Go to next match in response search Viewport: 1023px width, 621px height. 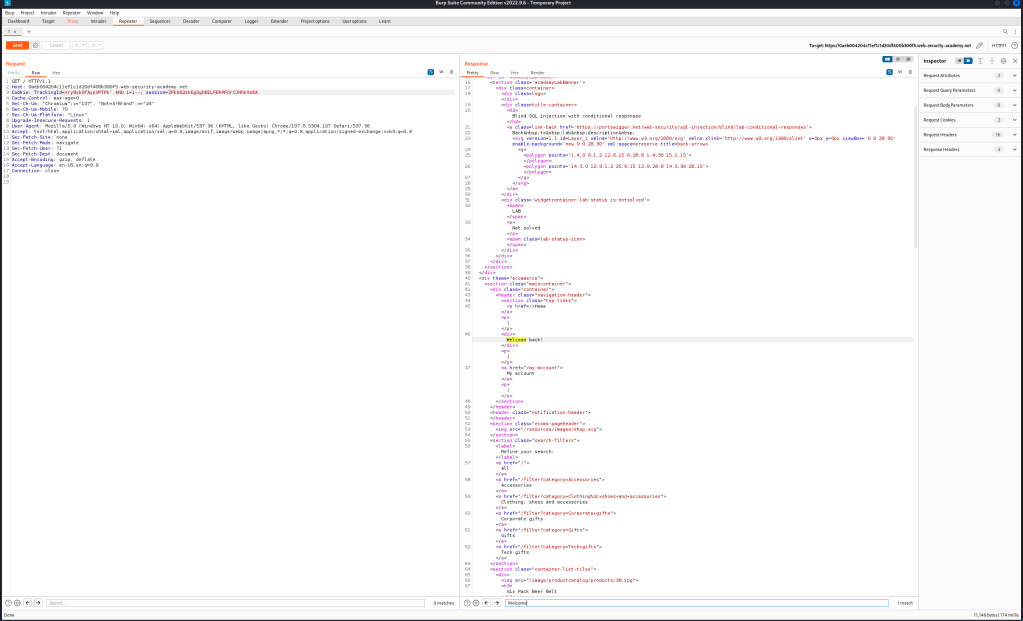[497, 603]
